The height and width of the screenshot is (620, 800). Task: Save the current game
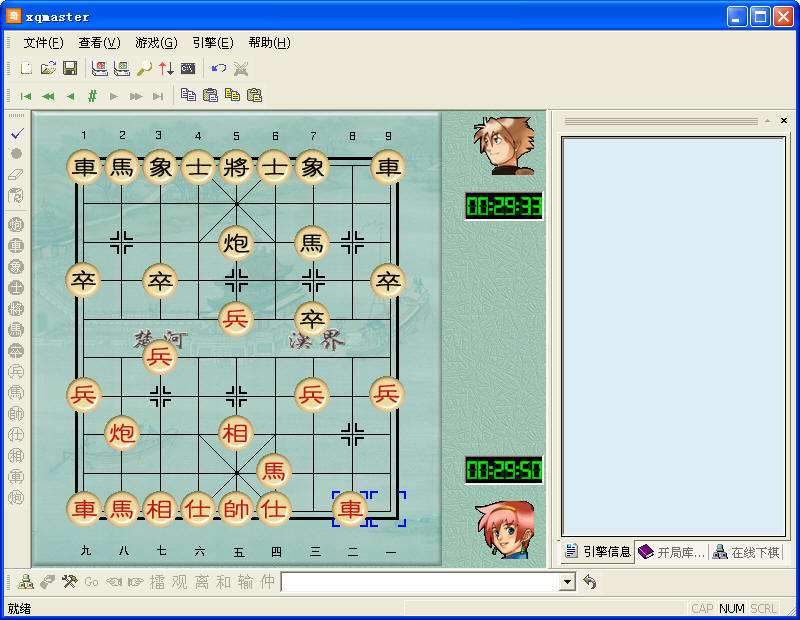click(x=71, y=68)
